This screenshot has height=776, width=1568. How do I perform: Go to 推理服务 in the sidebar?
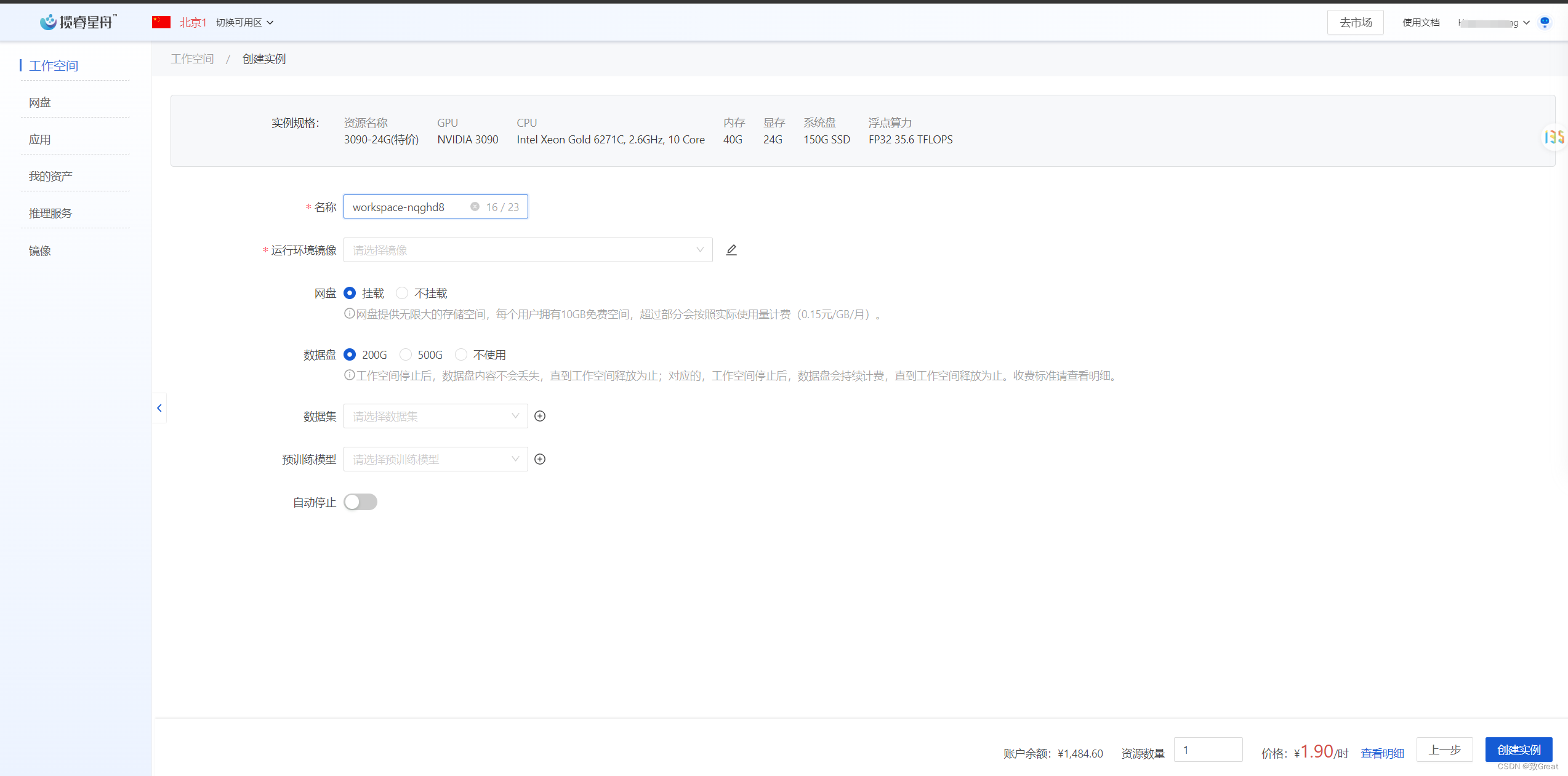tap(50, 214)
